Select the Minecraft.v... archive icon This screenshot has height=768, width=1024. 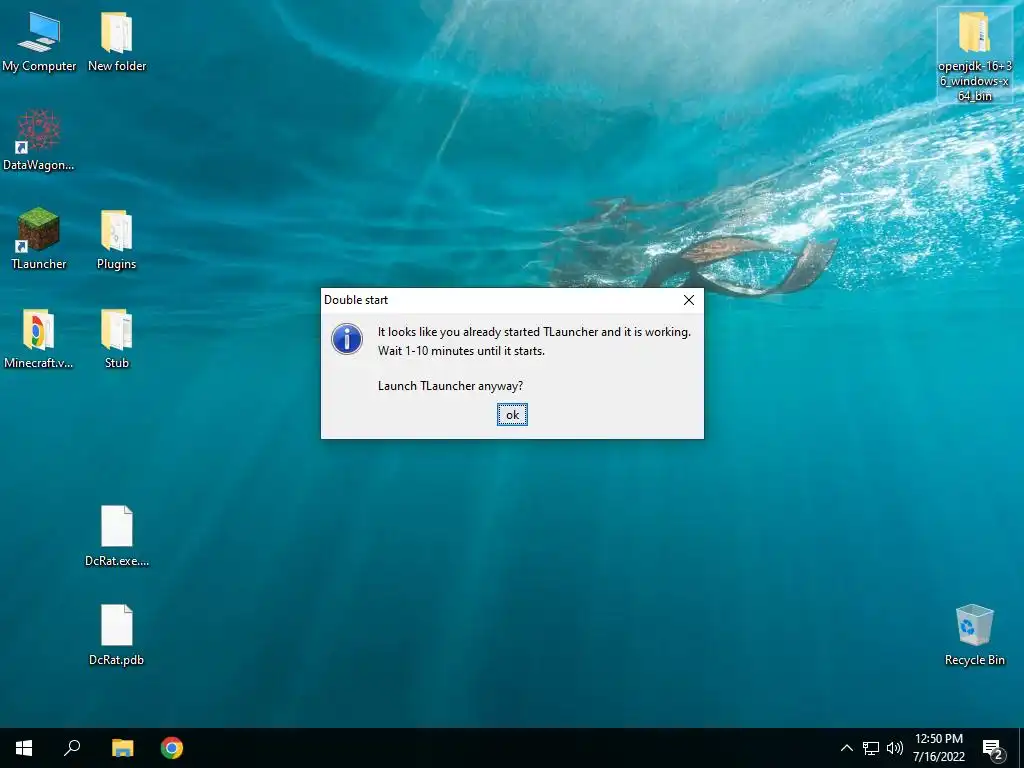coord(39,338)
